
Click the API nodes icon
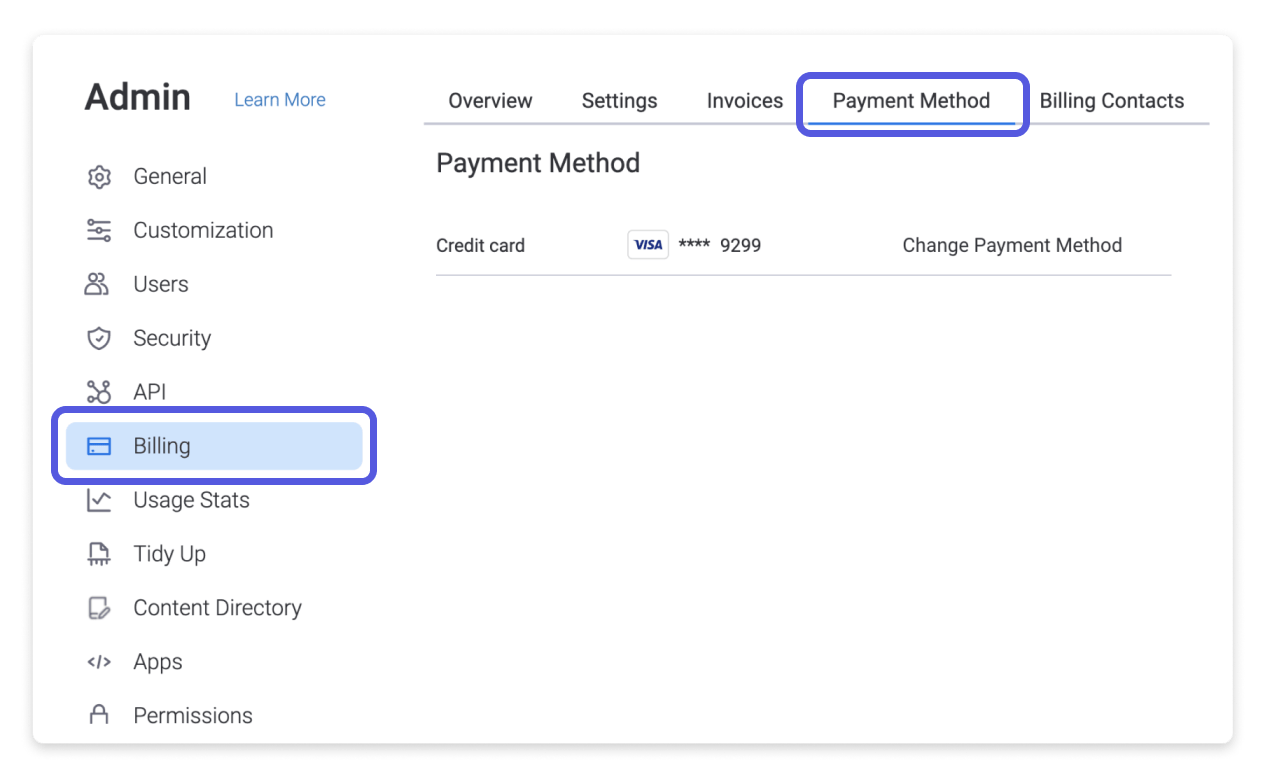coord(99,392)
